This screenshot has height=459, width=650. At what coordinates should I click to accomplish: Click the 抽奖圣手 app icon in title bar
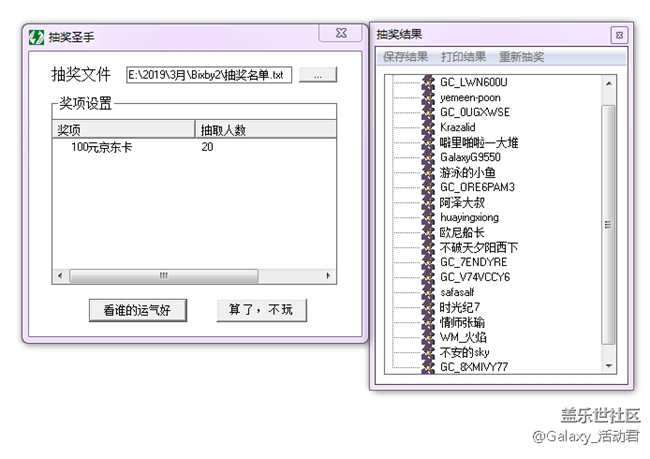click(x=37, y=36)
